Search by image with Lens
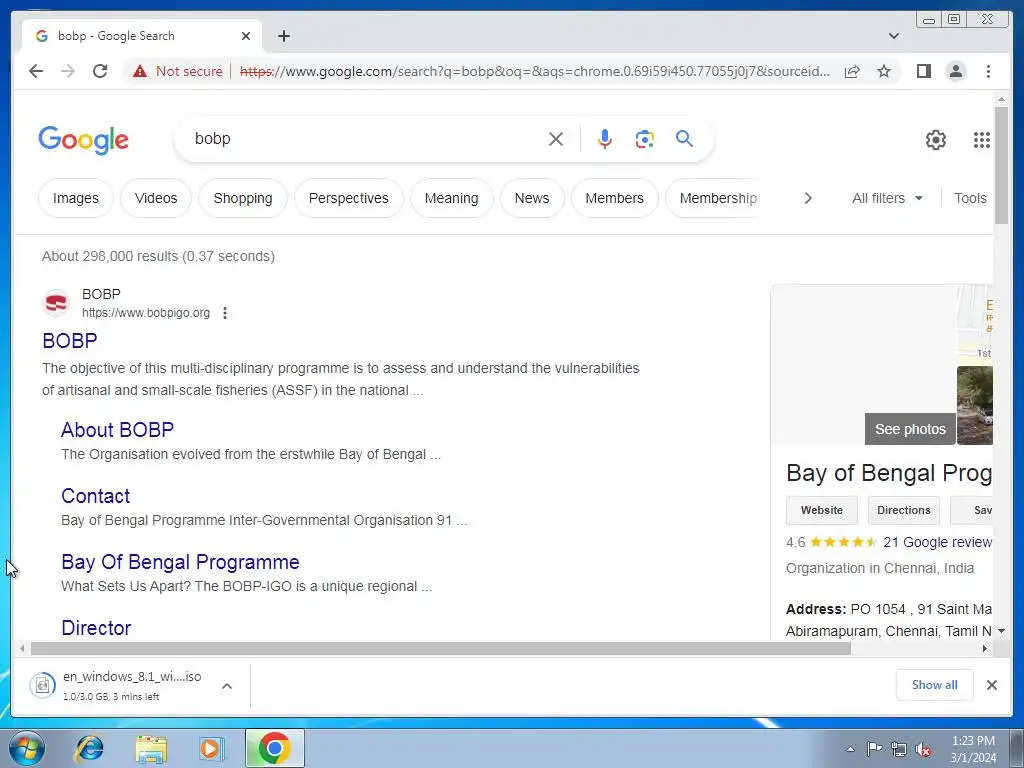1024x768 pixels. 645,139
